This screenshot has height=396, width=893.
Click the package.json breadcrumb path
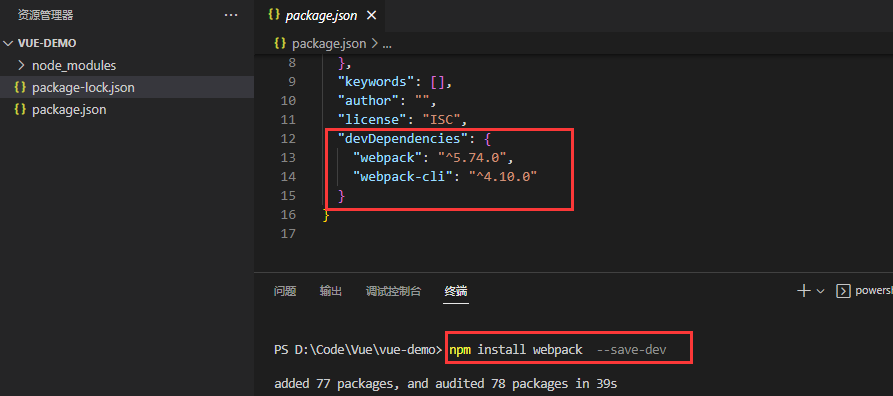click(x=329, y=43)
